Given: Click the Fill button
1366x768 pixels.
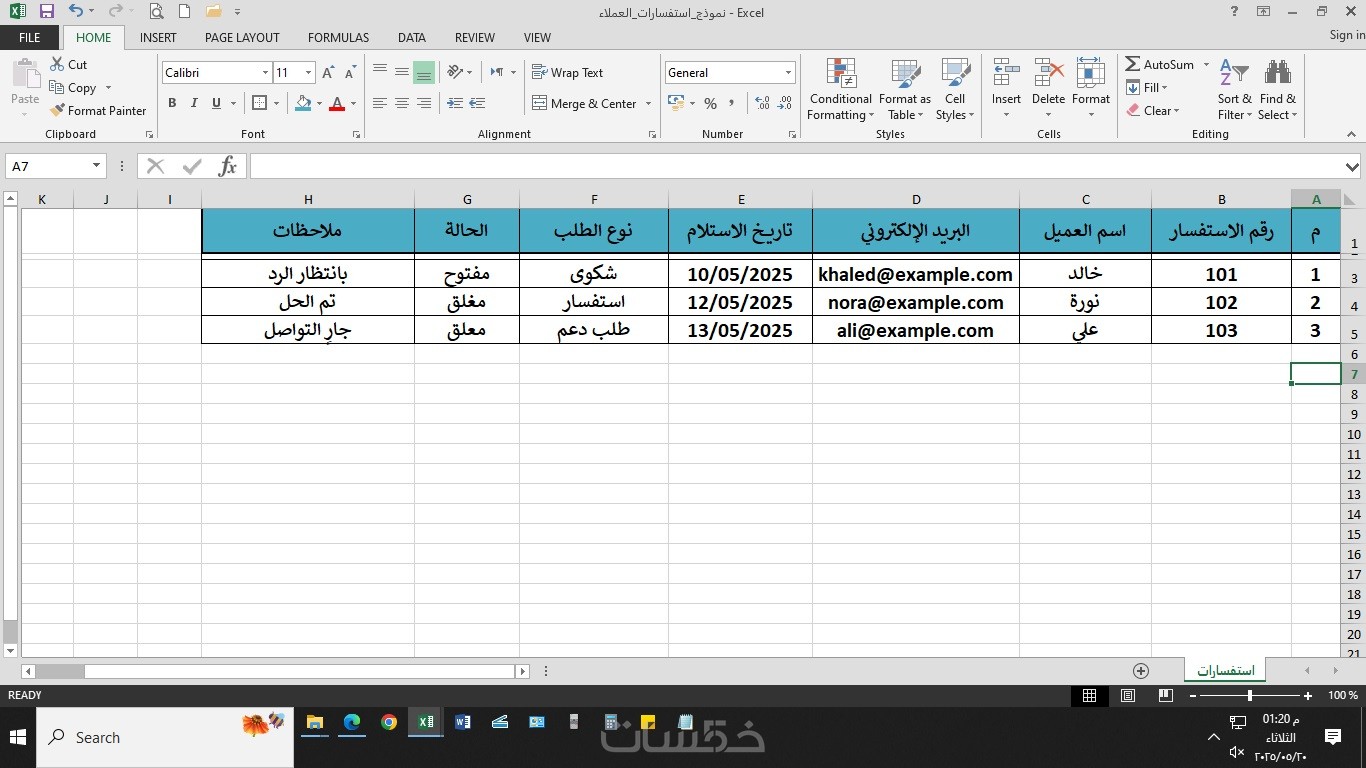Looking at the screenshot, I should click(1146, 88).
